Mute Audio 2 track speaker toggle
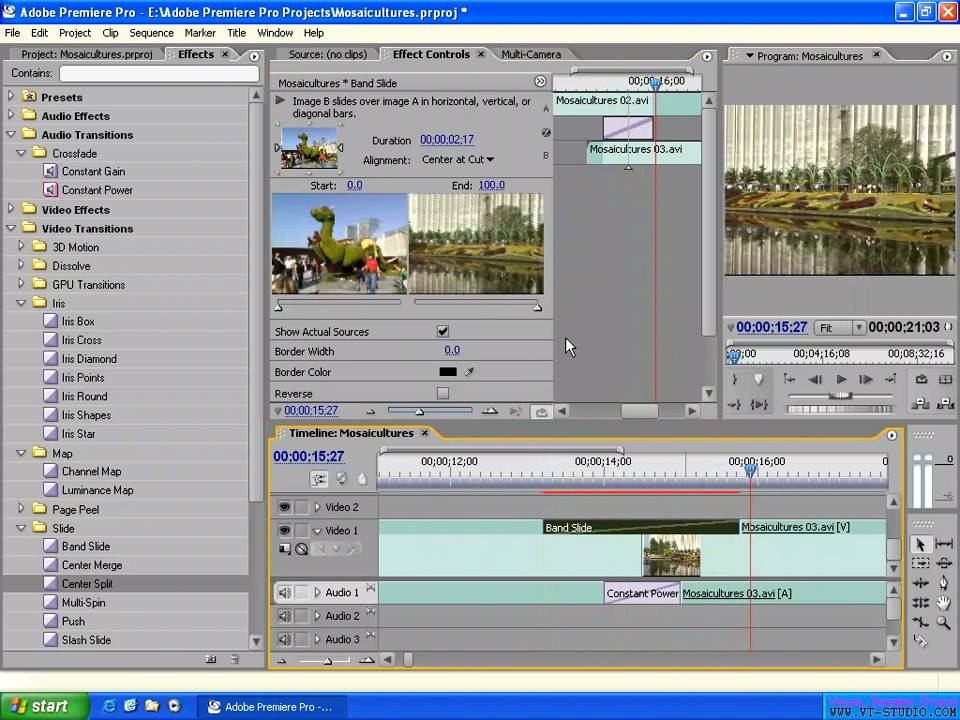This screenshot has width=960, height=720. click(x=284, y=616)
